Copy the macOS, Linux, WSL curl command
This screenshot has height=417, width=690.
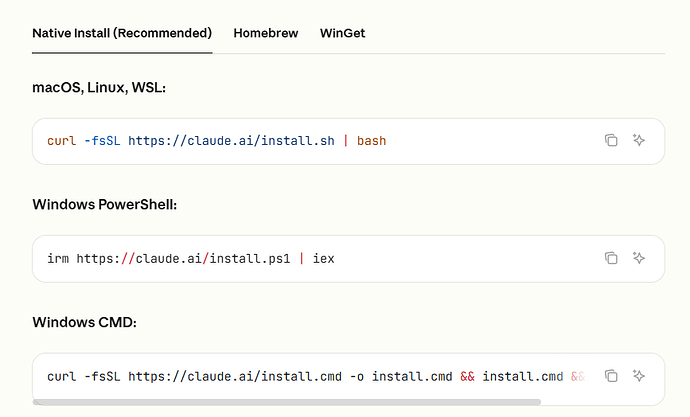pos(611,140)
